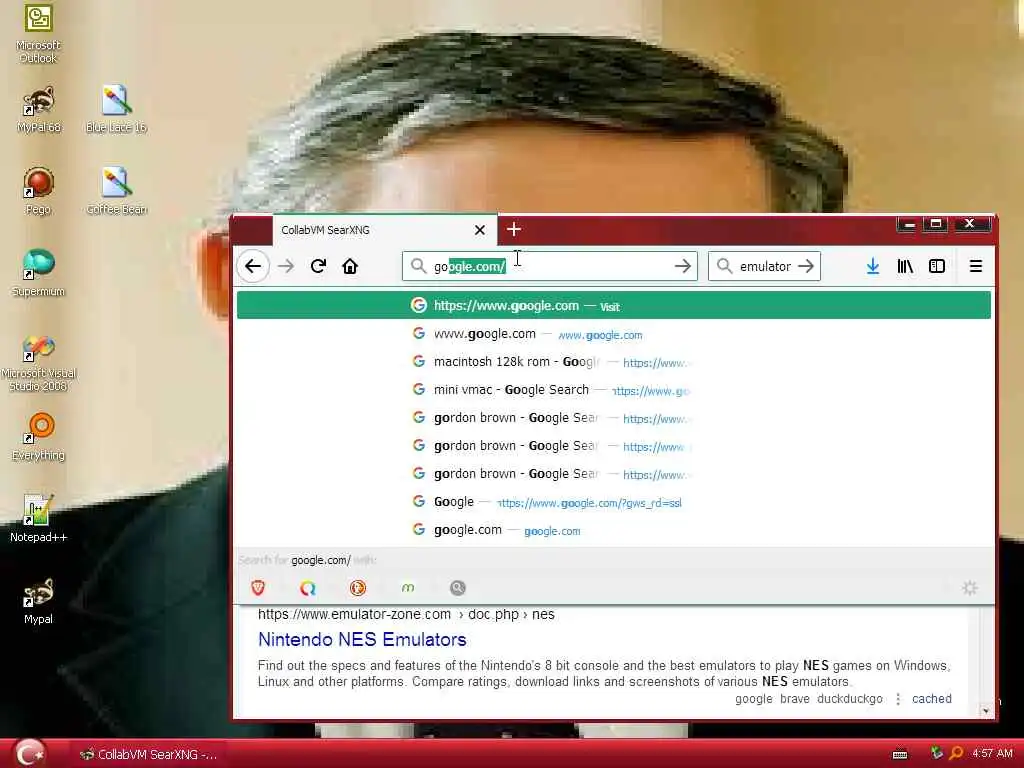Go back with the browser back arrow
The height and width of the screenshot is (768, 1024).
click(253, 266)
